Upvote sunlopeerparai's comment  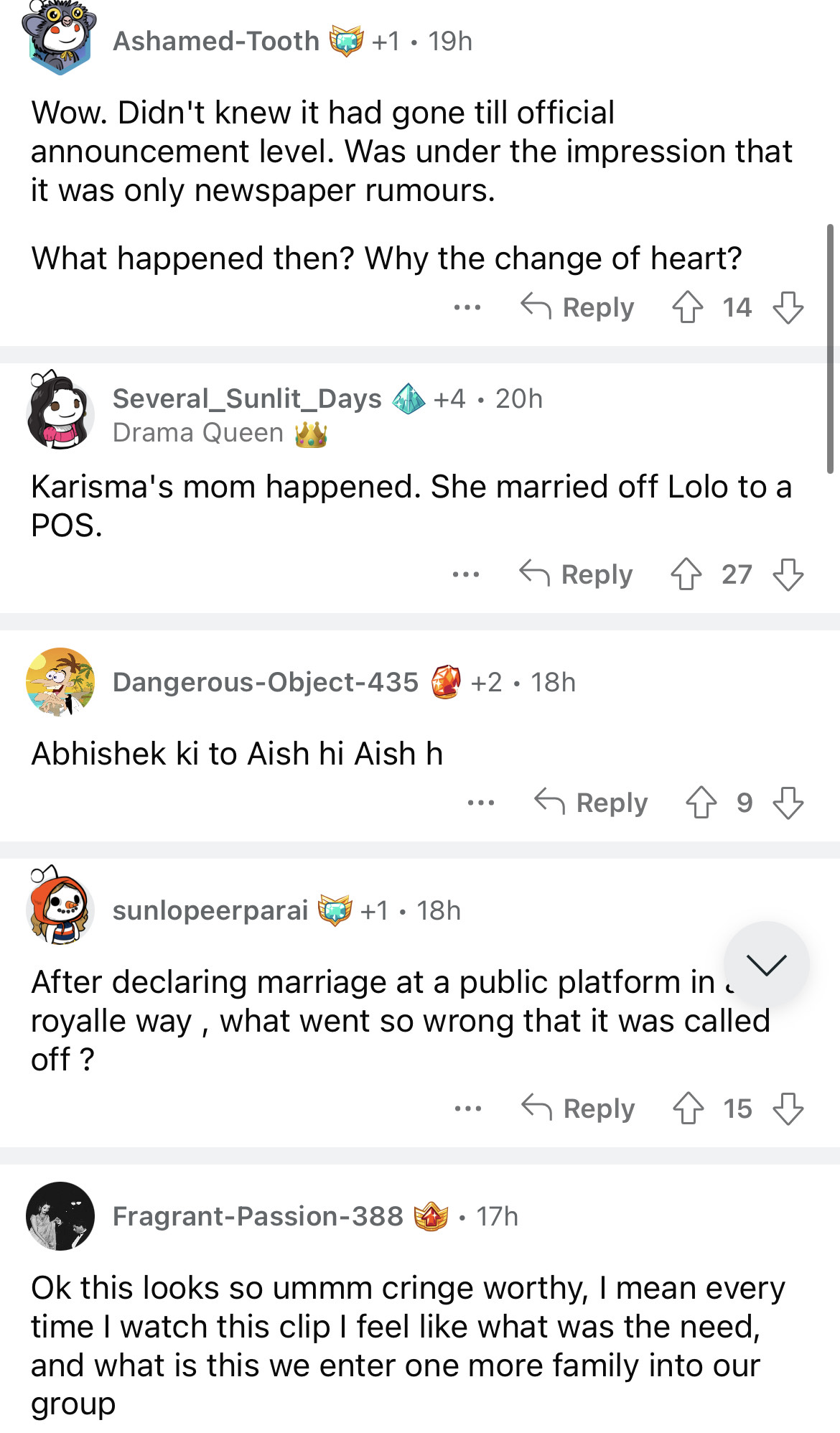pos(688,1108)
